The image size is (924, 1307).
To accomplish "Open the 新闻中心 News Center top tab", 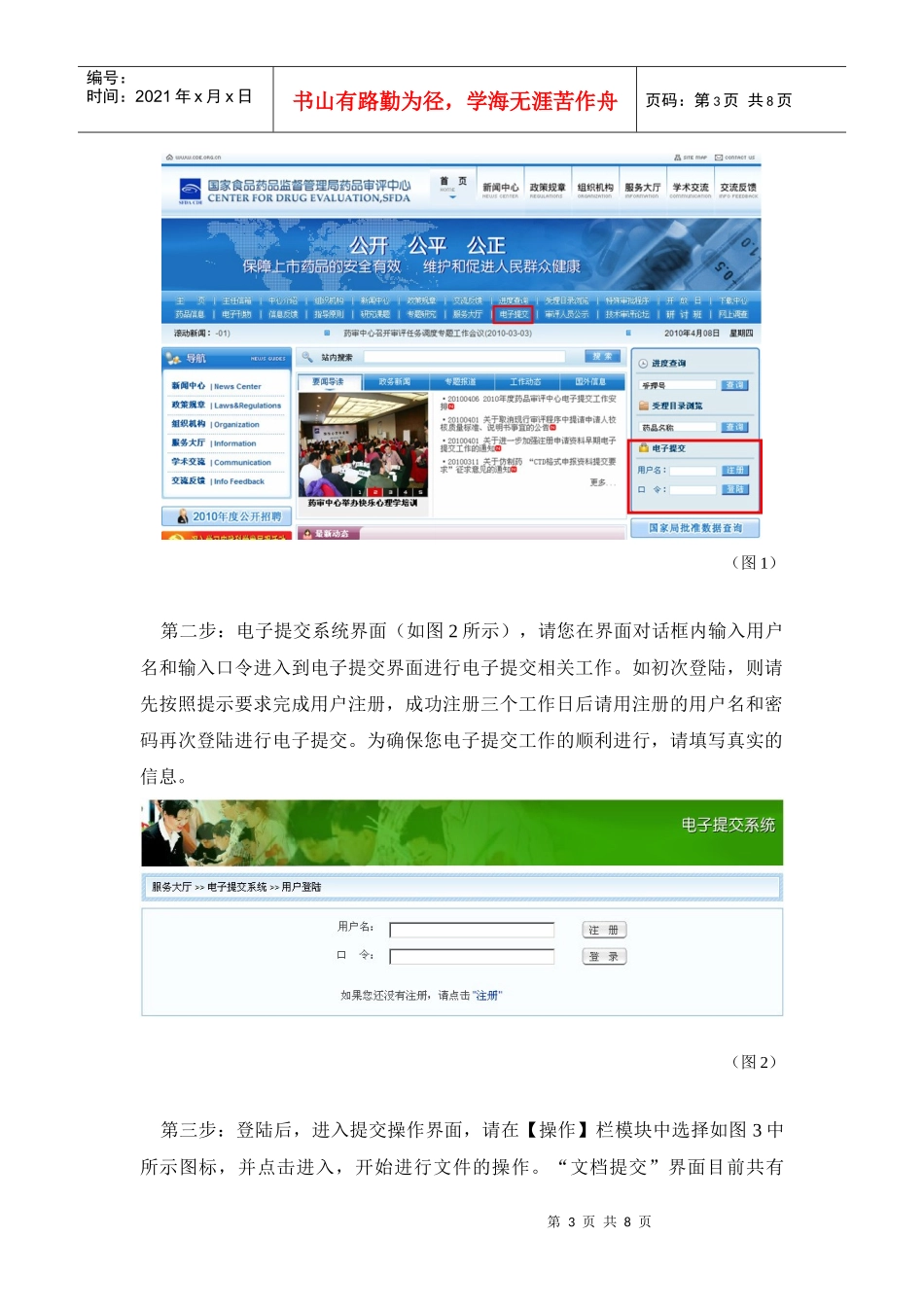I will (500, 190).
